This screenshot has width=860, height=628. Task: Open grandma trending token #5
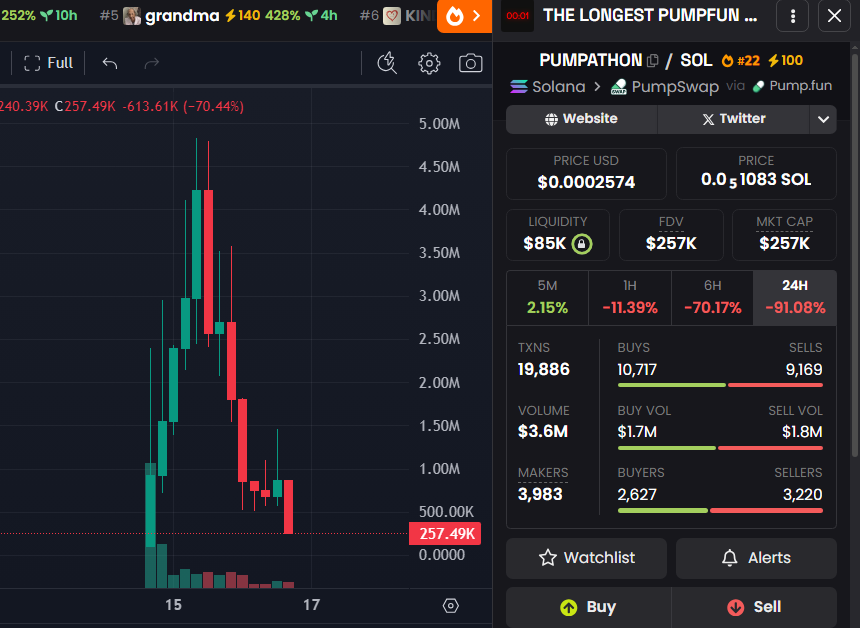219,15
